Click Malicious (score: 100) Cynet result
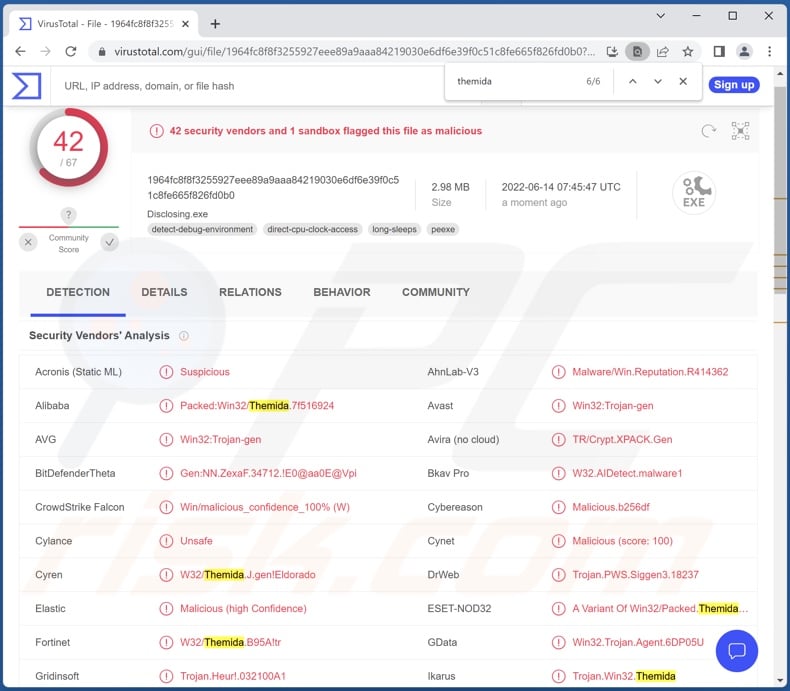 pos(622,541)
